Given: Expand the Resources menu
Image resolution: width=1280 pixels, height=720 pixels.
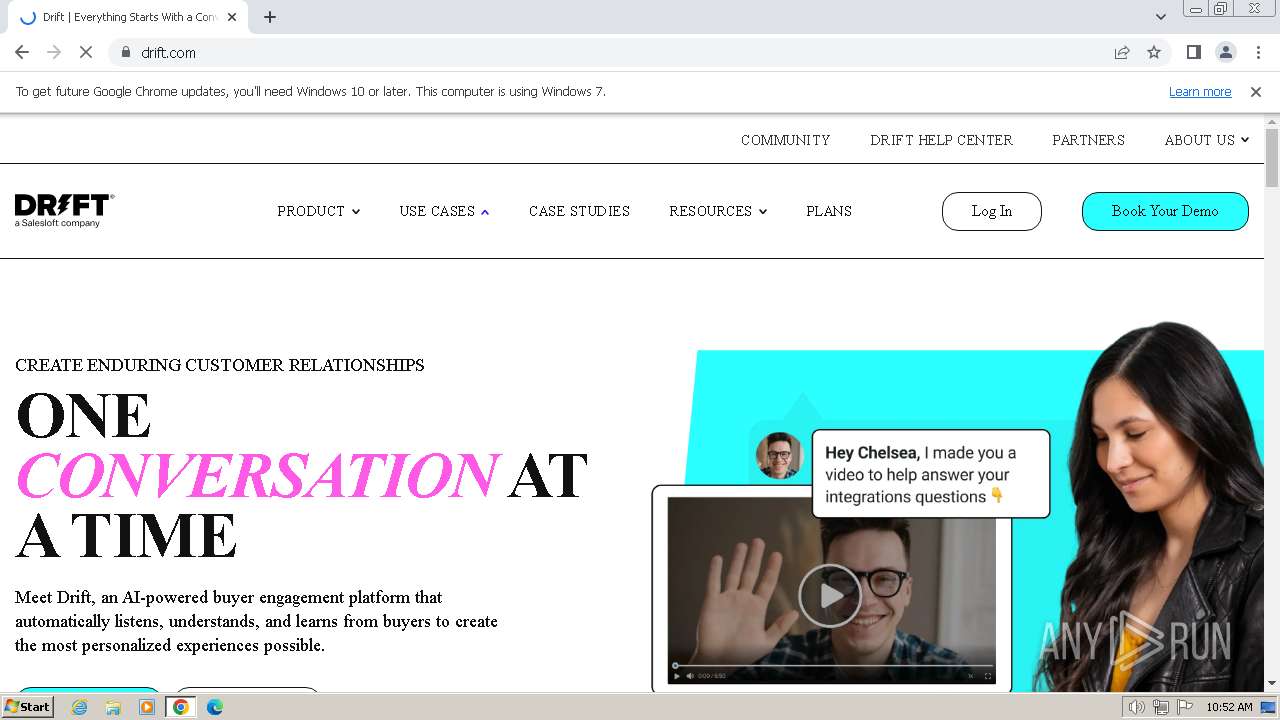Looking at the screenshot, I should pos(718,211).
